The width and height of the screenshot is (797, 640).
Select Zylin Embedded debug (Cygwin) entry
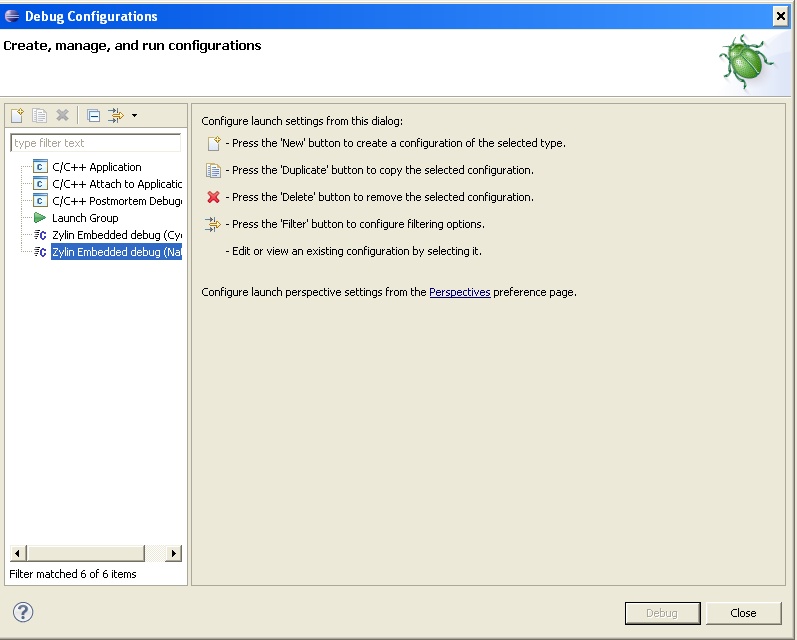116,235
